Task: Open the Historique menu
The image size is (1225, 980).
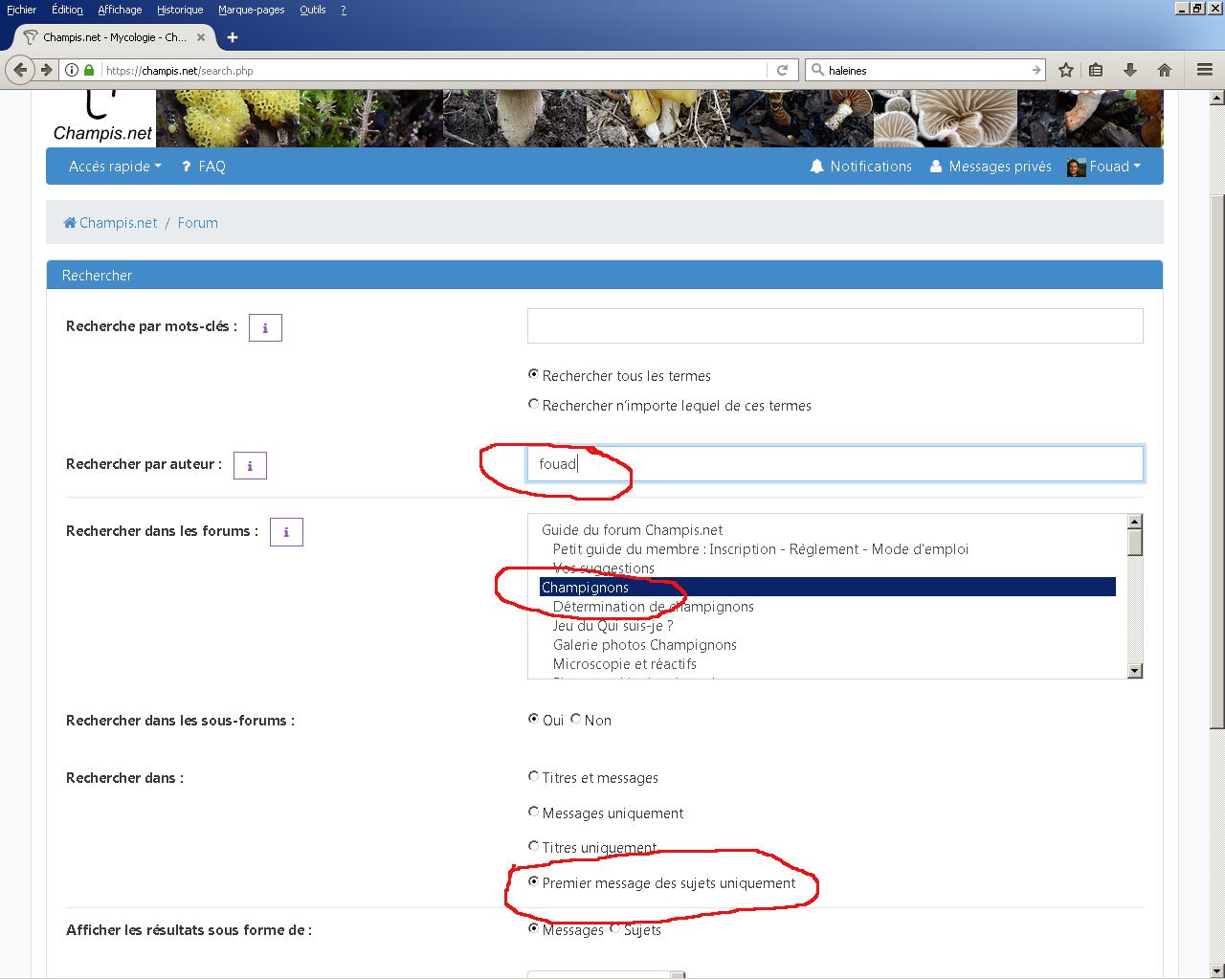Action: click(x=180, y=10)
